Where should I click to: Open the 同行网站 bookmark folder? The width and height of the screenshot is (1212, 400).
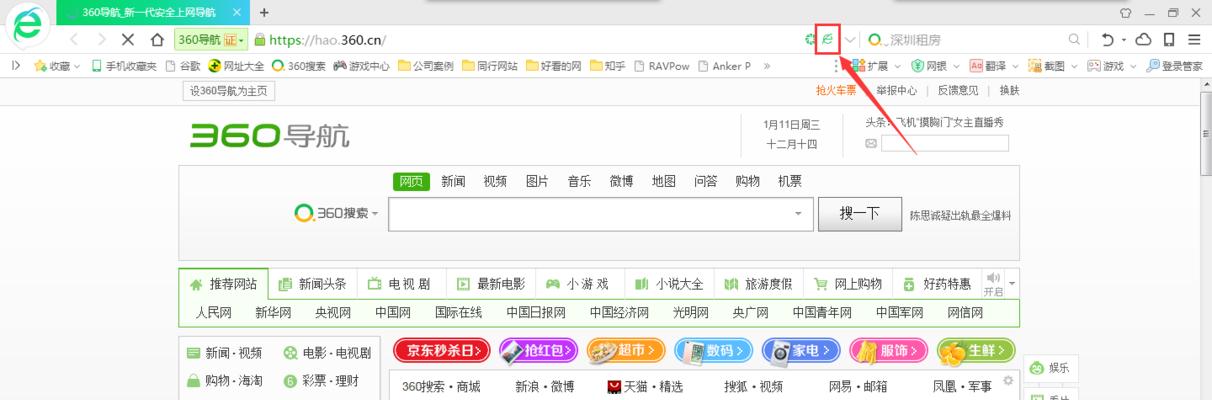click(x=490, y=66)
